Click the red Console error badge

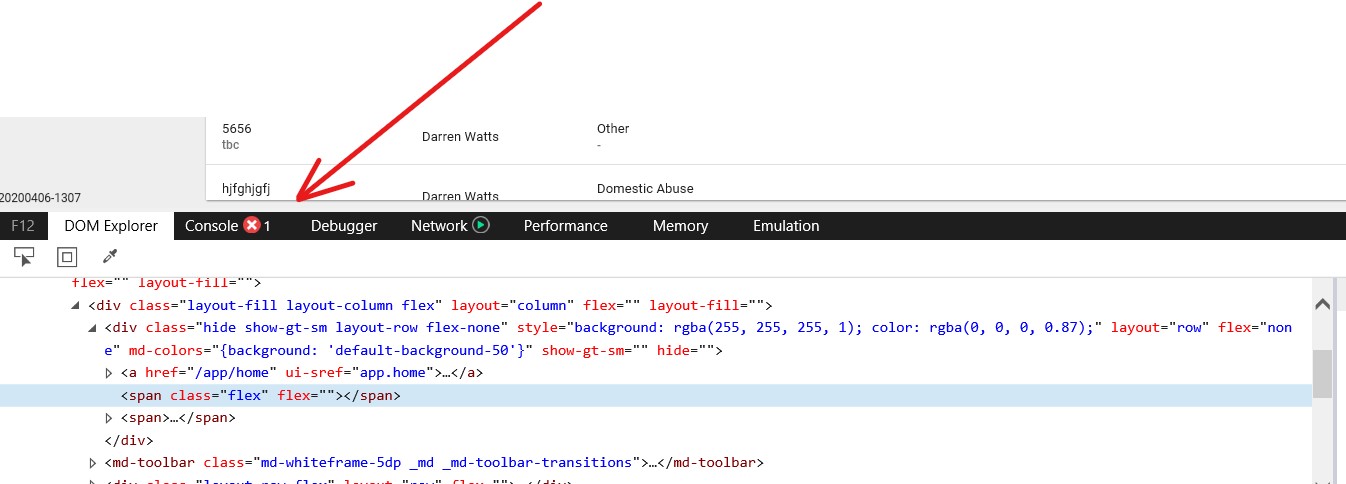point(252,226)
